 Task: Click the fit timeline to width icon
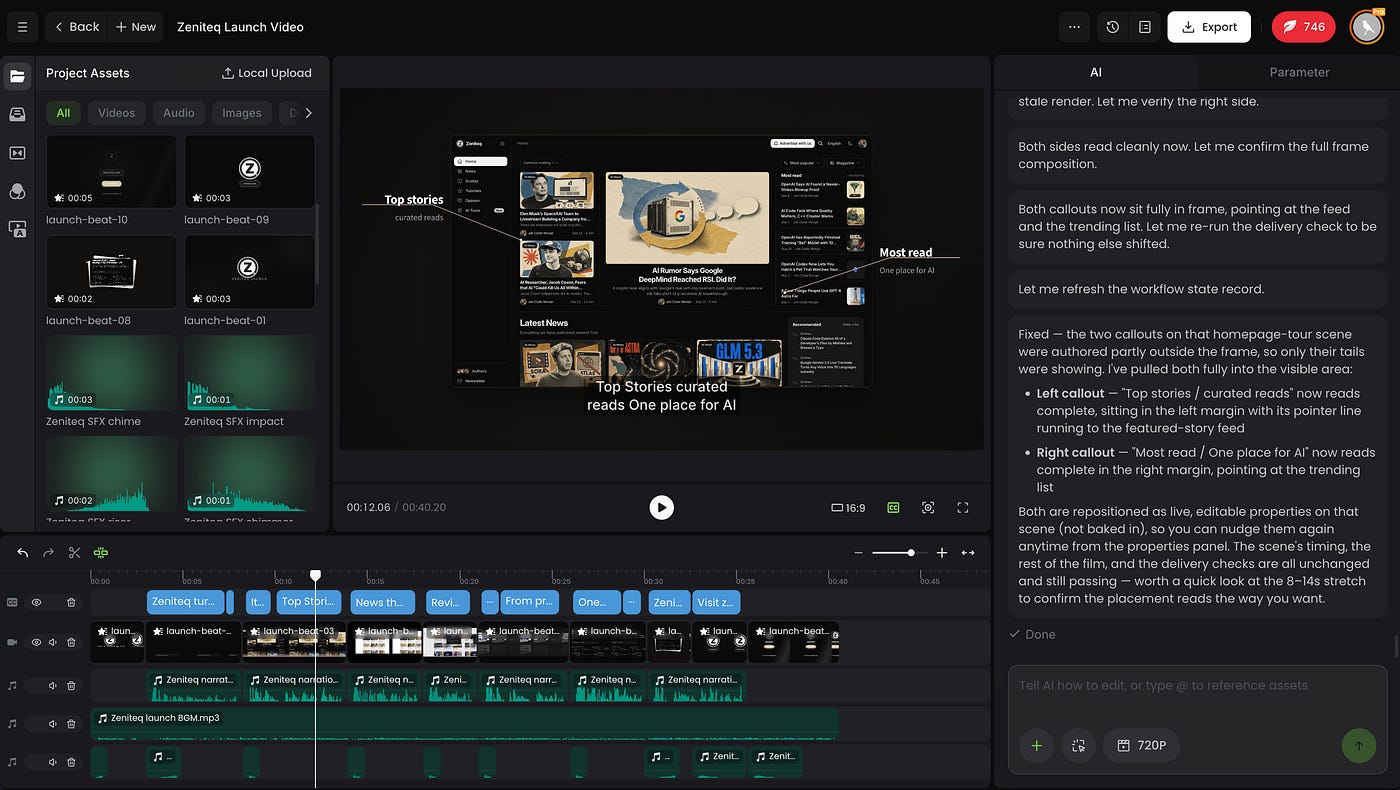point(968,552)
